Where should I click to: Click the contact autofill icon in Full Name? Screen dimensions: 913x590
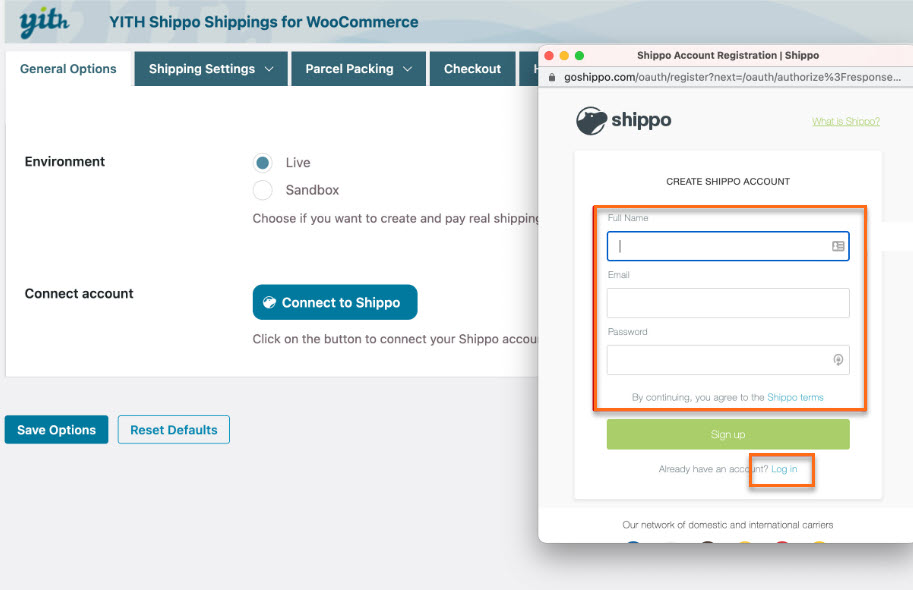(x=838, y=246)
